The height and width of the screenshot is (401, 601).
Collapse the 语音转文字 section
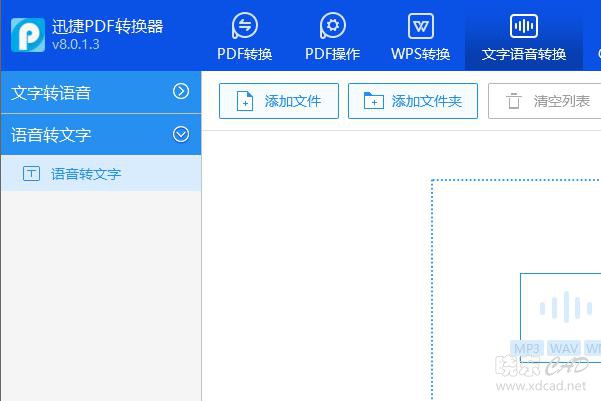click(x=101, y=135)
